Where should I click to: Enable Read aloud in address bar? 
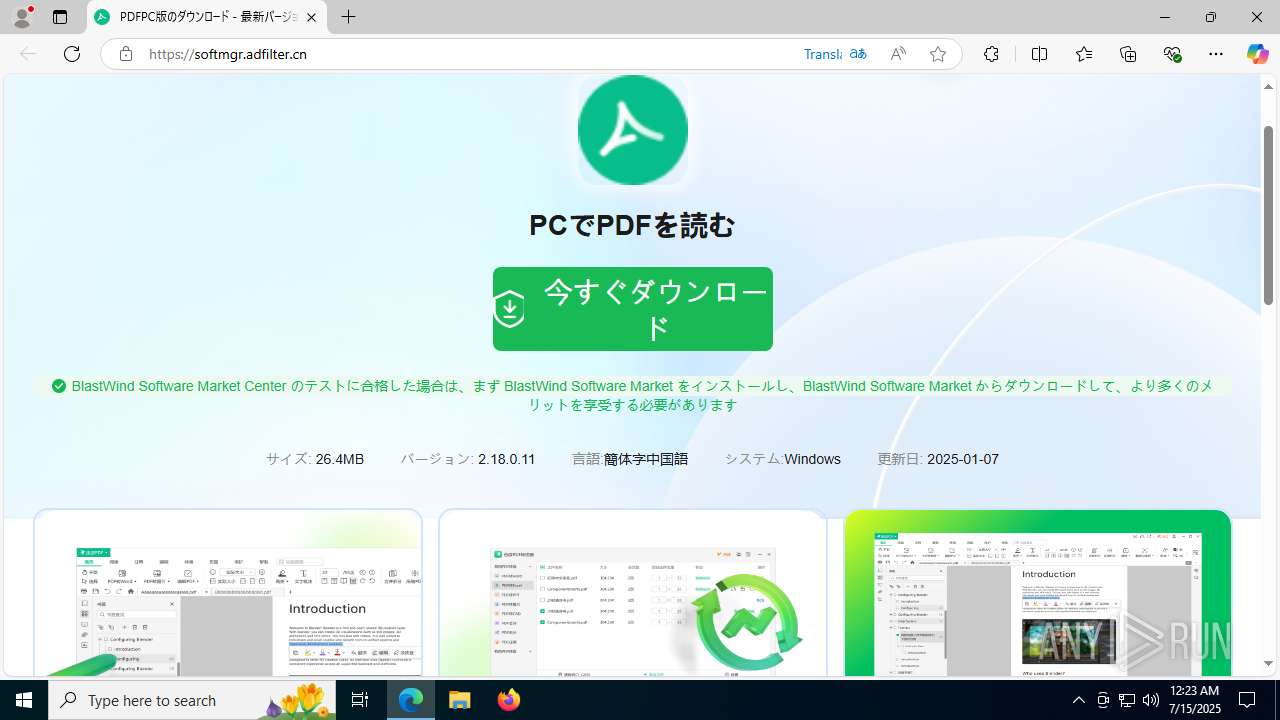[x=898, y=54]
